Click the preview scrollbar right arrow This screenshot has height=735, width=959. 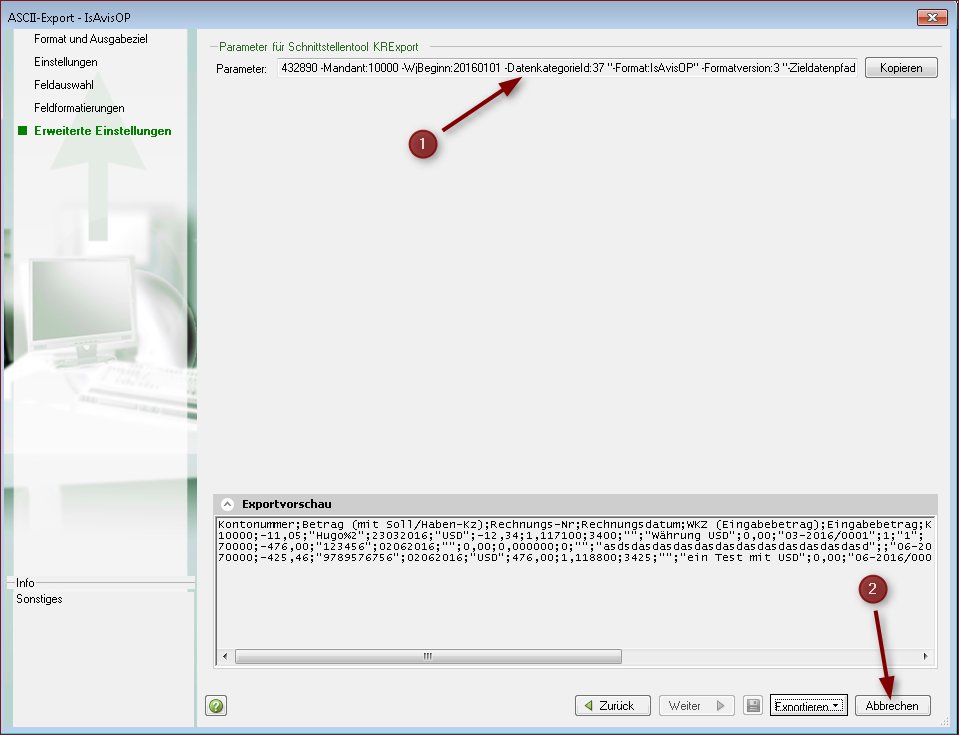(x=926, y=656)
